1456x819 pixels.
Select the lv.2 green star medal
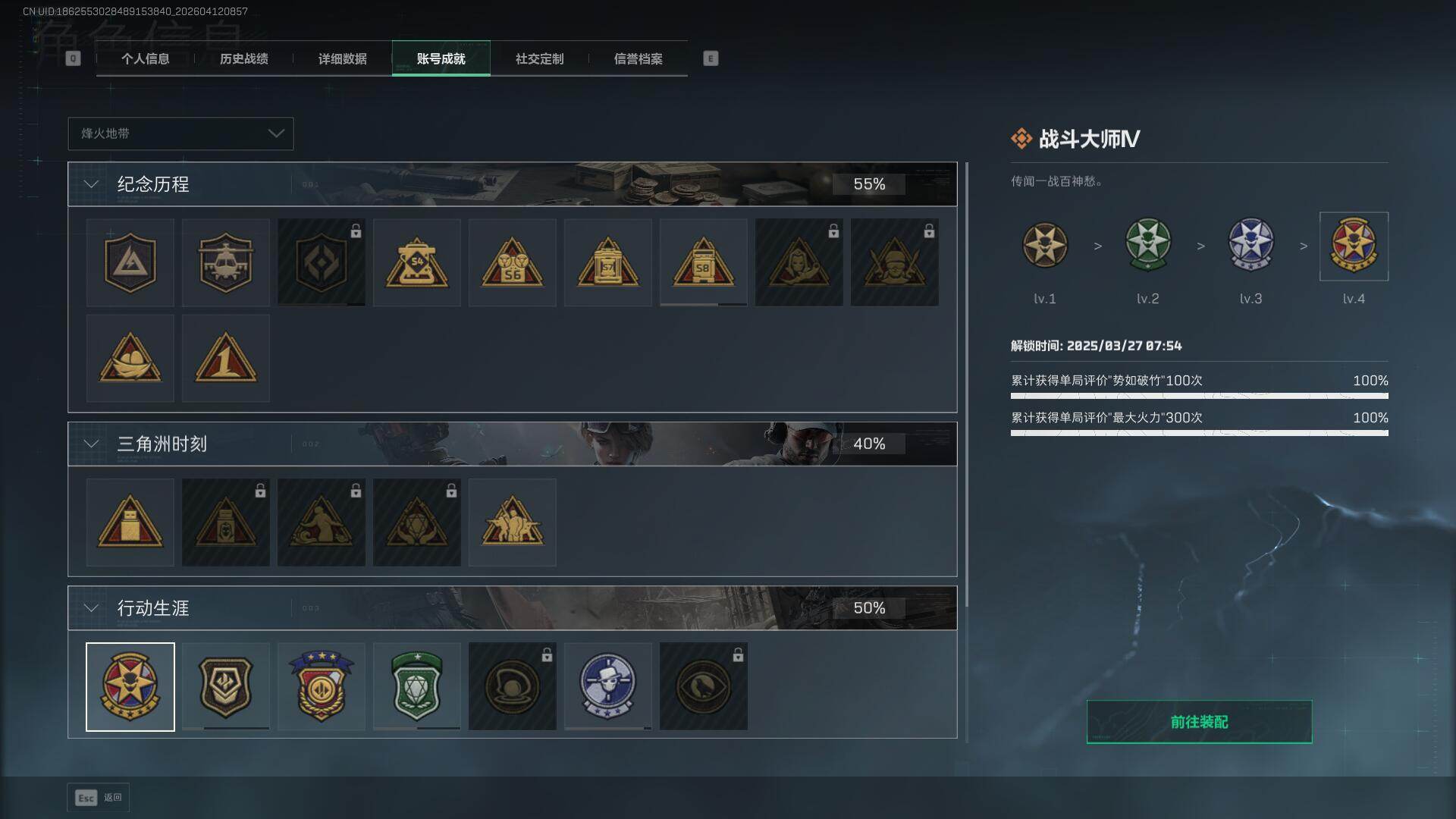click(x=1147, y=246)
